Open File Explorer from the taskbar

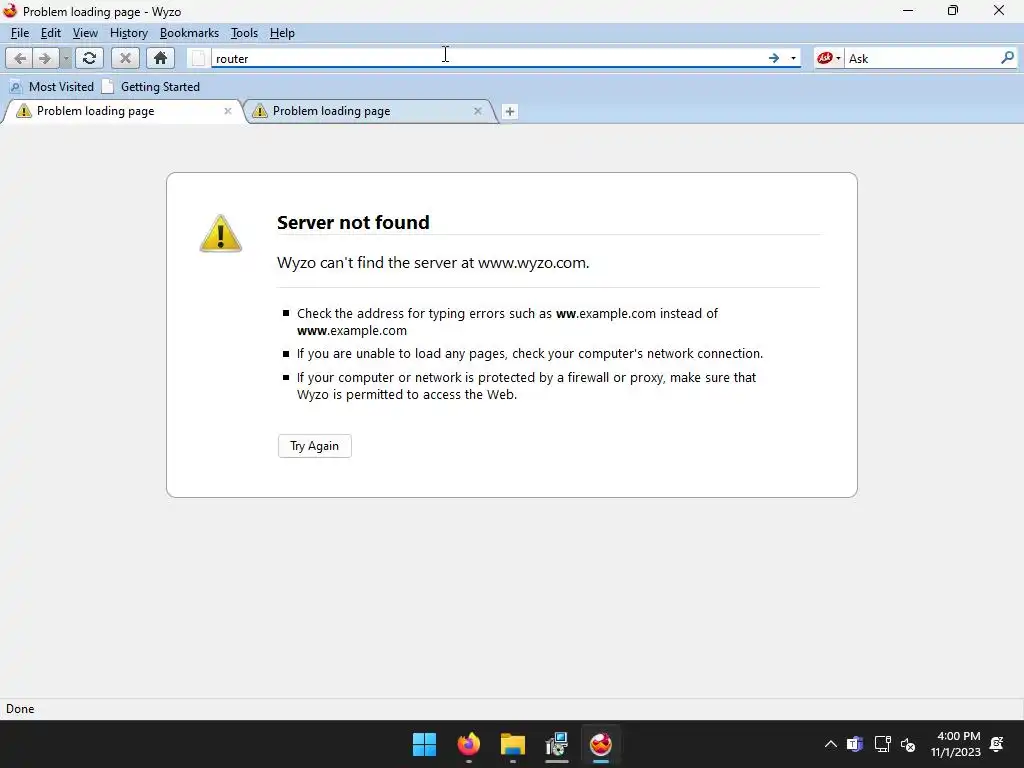[x=513, y=744]
